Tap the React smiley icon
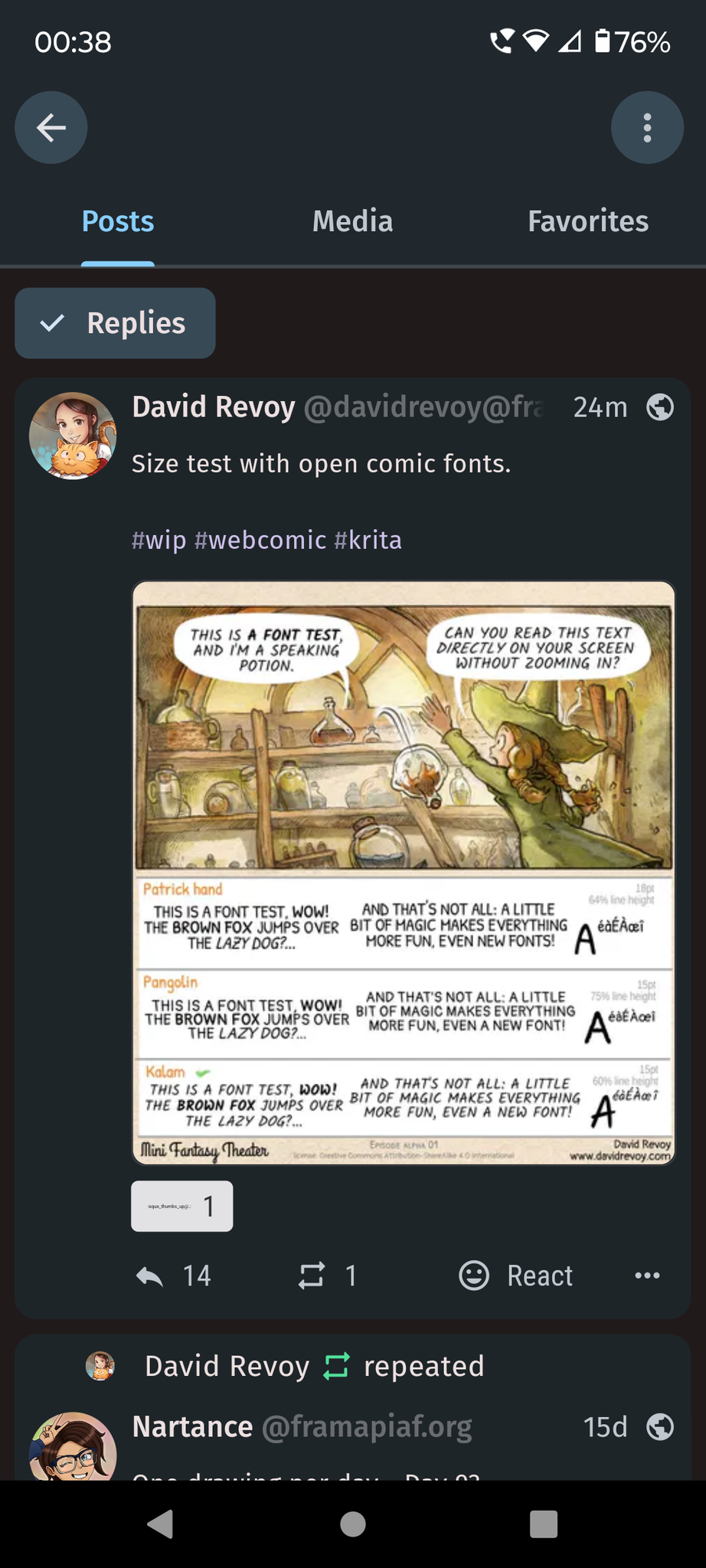The image size is (706, 1568). click(x=474, y=1276)
